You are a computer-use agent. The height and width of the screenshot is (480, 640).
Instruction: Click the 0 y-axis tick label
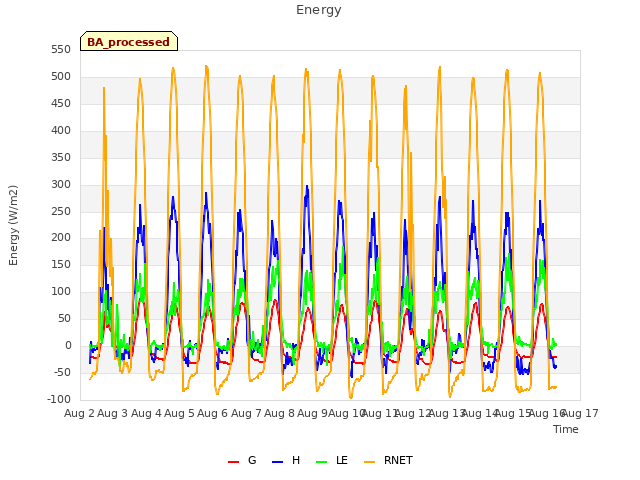point(68,345)
